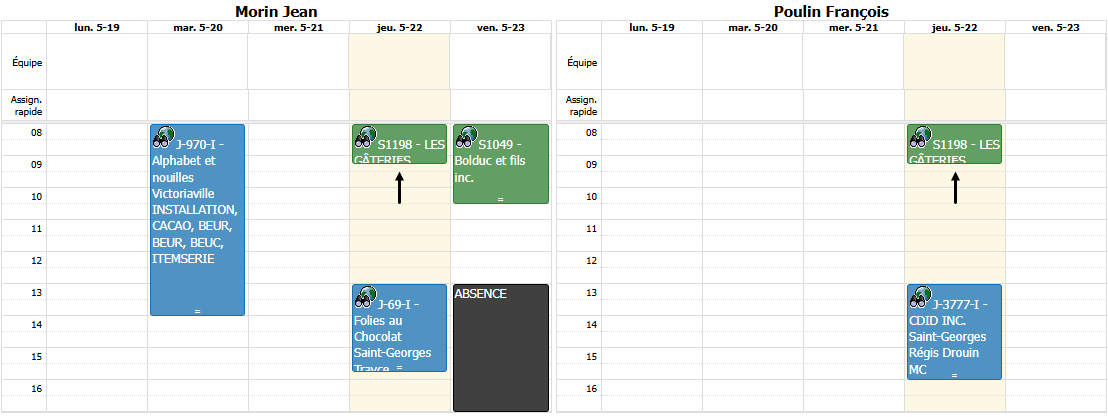Click resize handle at bottom of J-970-I event
The image size is (1108, 417).
point(197,311)
